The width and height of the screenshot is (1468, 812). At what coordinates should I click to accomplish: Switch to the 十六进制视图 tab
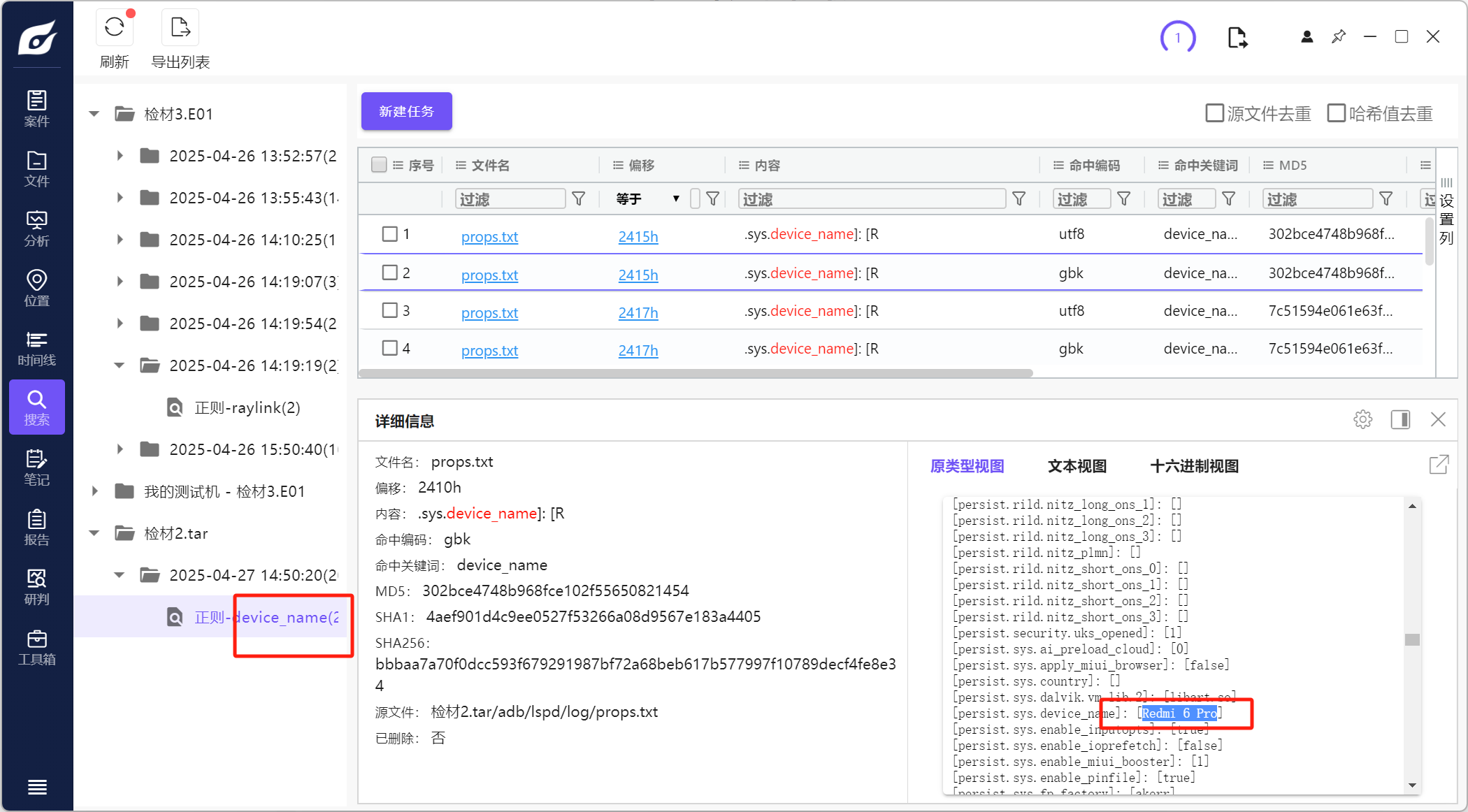1194,466
